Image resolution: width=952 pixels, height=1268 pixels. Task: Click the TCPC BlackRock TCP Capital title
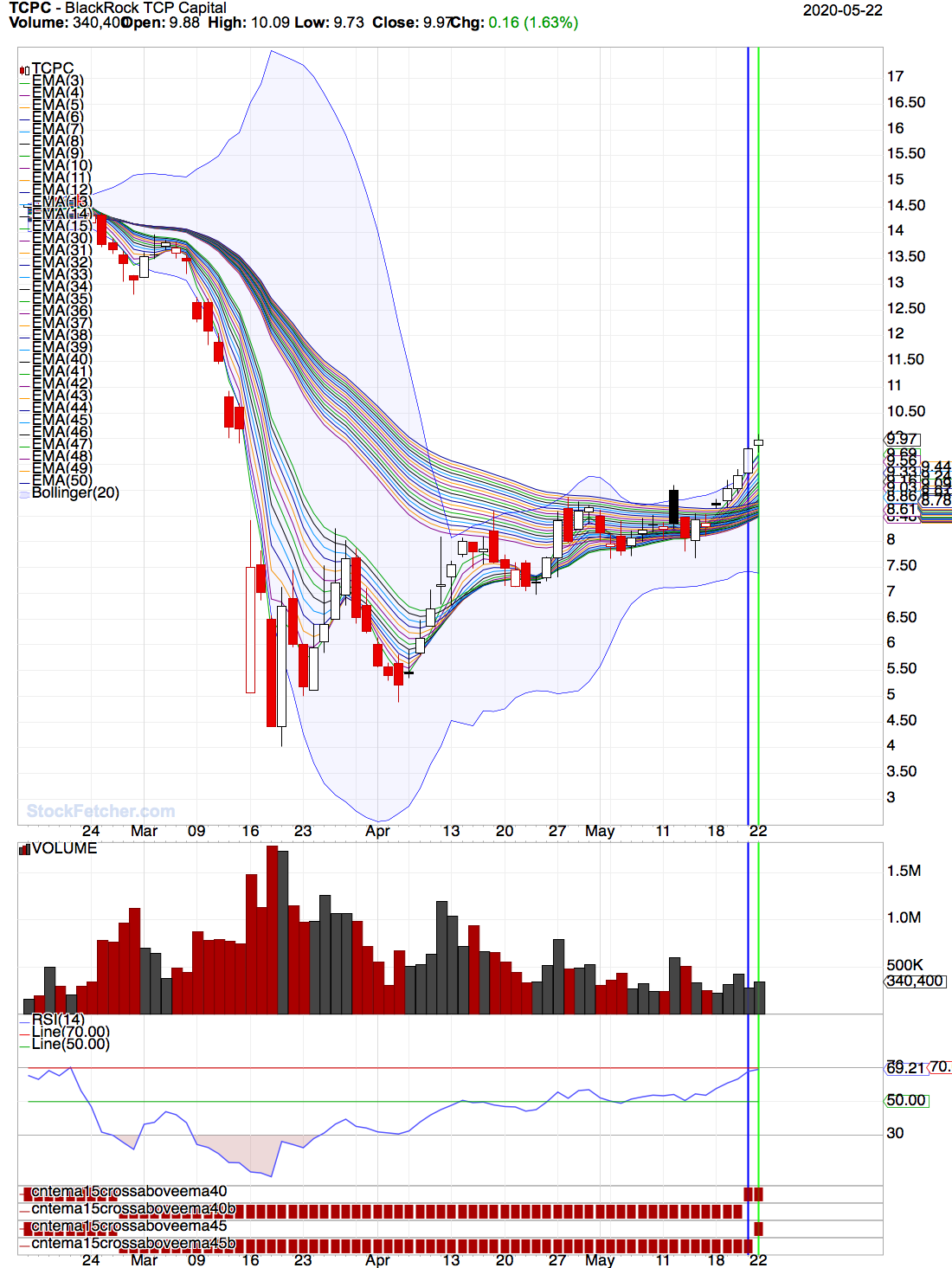(x=118, y=8)
